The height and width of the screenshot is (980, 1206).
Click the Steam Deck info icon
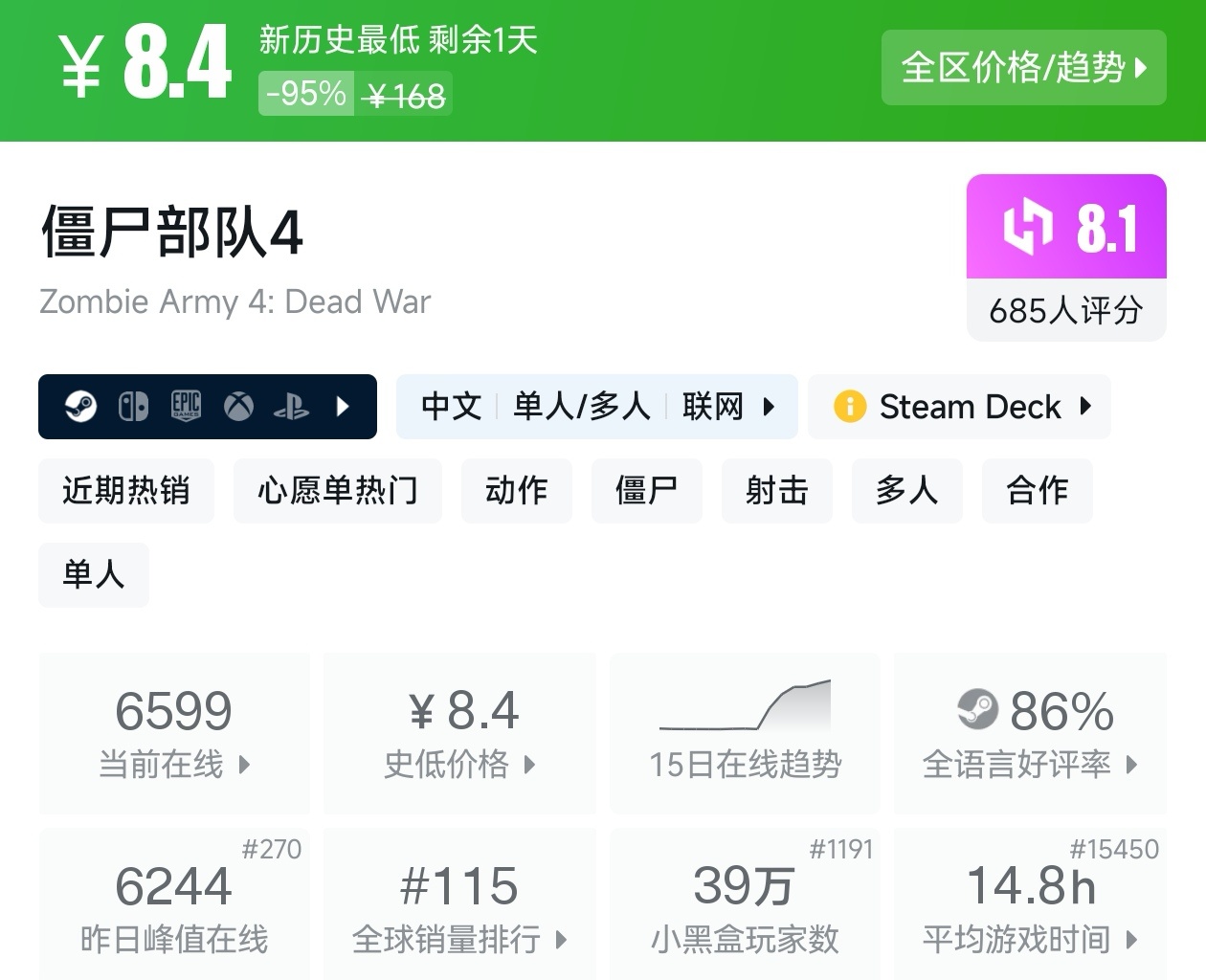coord(849,407)
